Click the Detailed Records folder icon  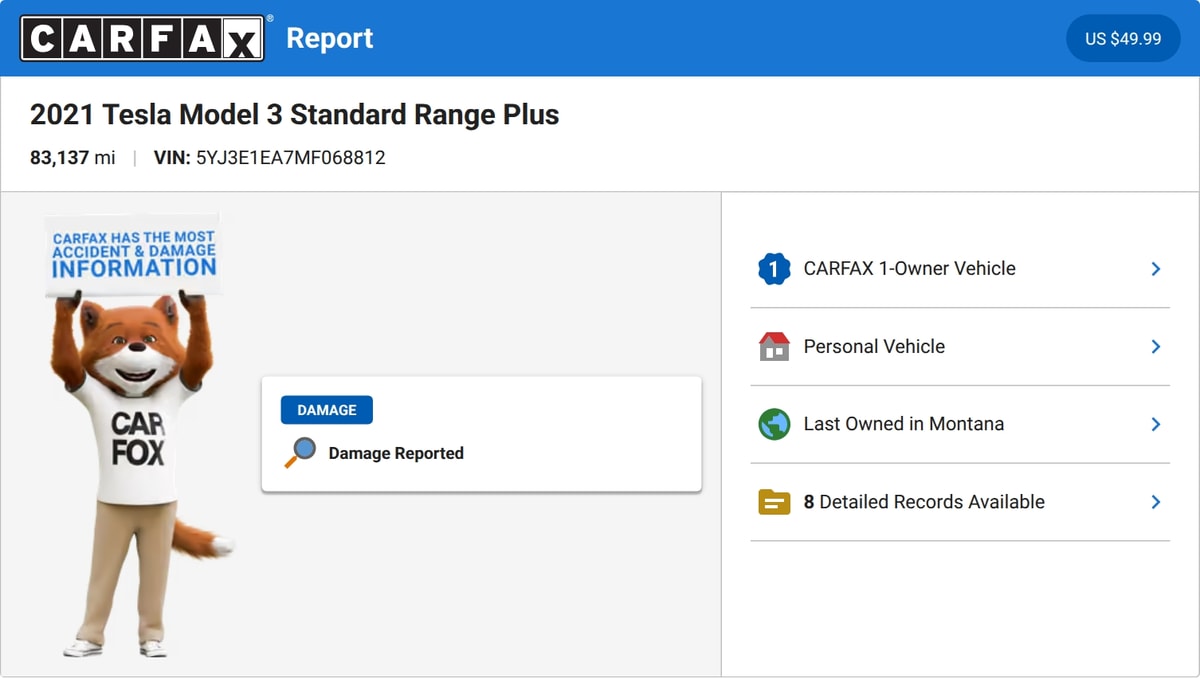click(x=774, y=502)
